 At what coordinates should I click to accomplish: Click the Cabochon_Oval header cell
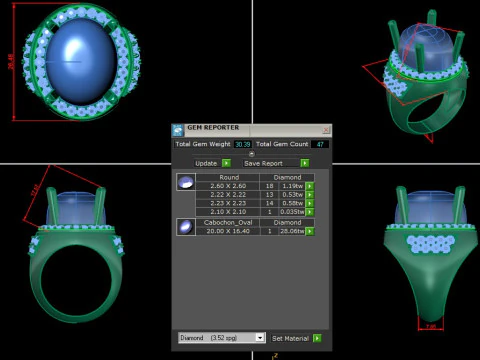[x=228, y=222]
